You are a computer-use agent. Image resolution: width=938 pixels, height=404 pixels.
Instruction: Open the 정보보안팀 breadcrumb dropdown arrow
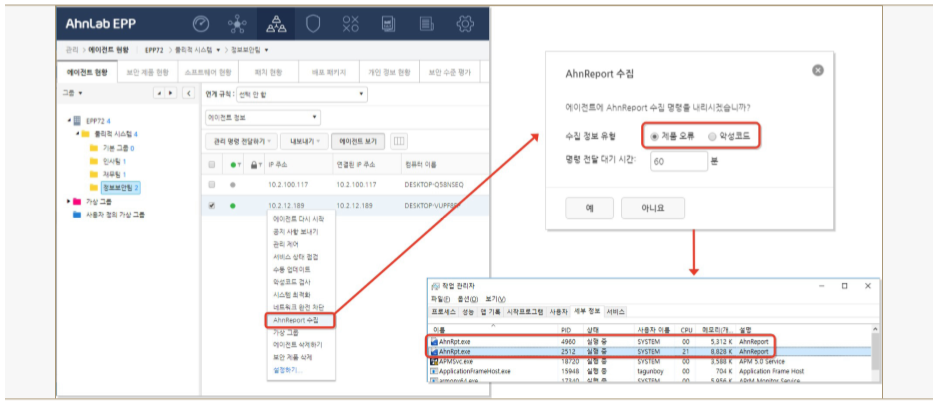[266, 50]
